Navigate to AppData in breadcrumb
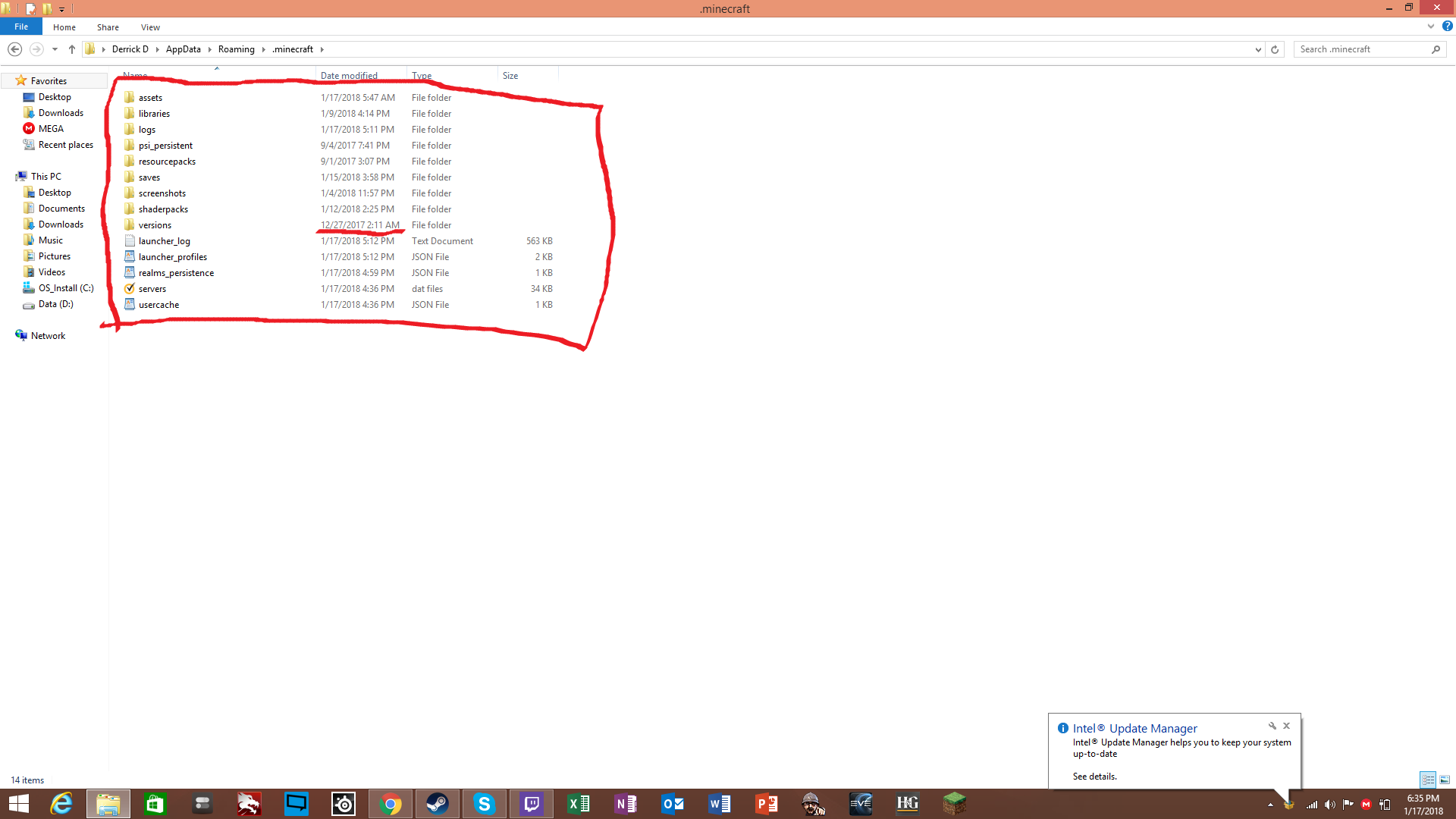1456x819 pixels. point(184,49)
